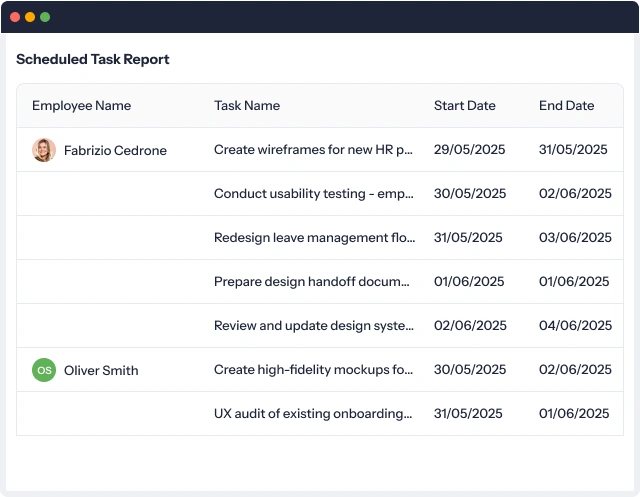
Task: Click end date 03/06/2025
Action: click(575, 237)
